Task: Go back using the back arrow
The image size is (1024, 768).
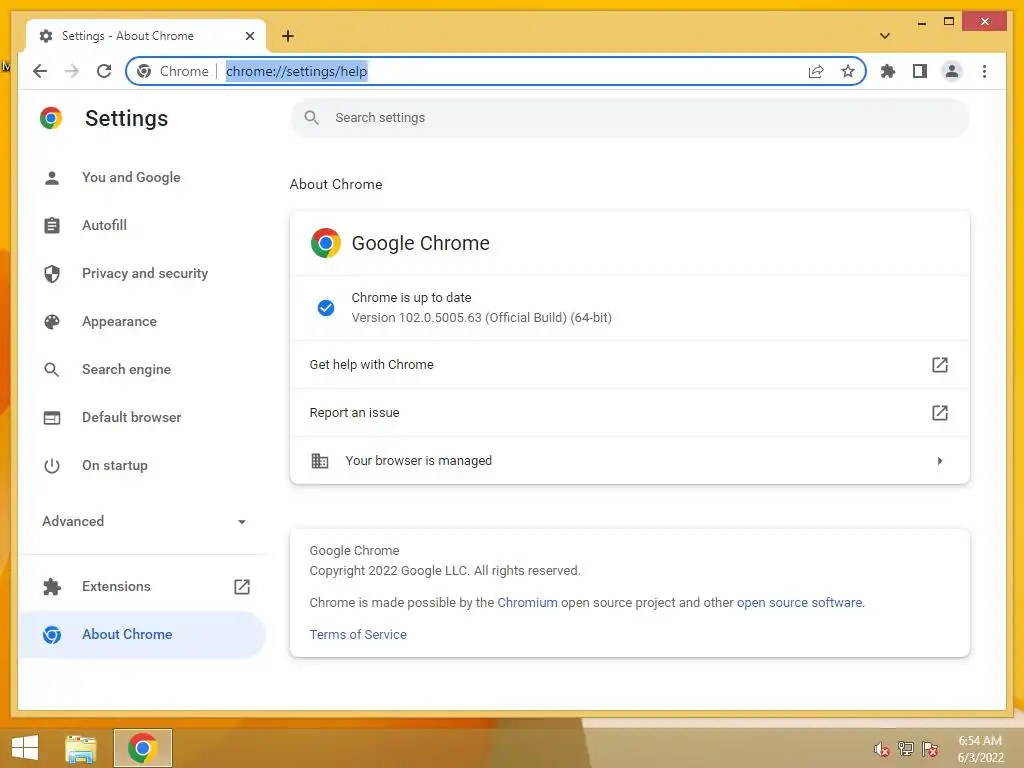Action: [40, 71]
